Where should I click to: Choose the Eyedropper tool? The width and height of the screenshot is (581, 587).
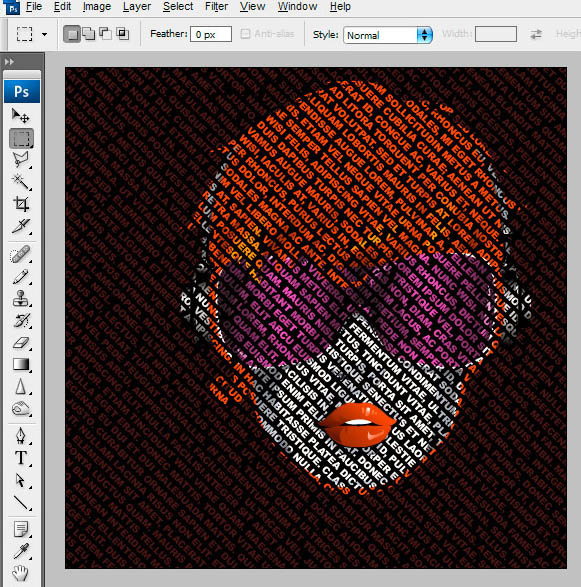(x=21, y=551)
